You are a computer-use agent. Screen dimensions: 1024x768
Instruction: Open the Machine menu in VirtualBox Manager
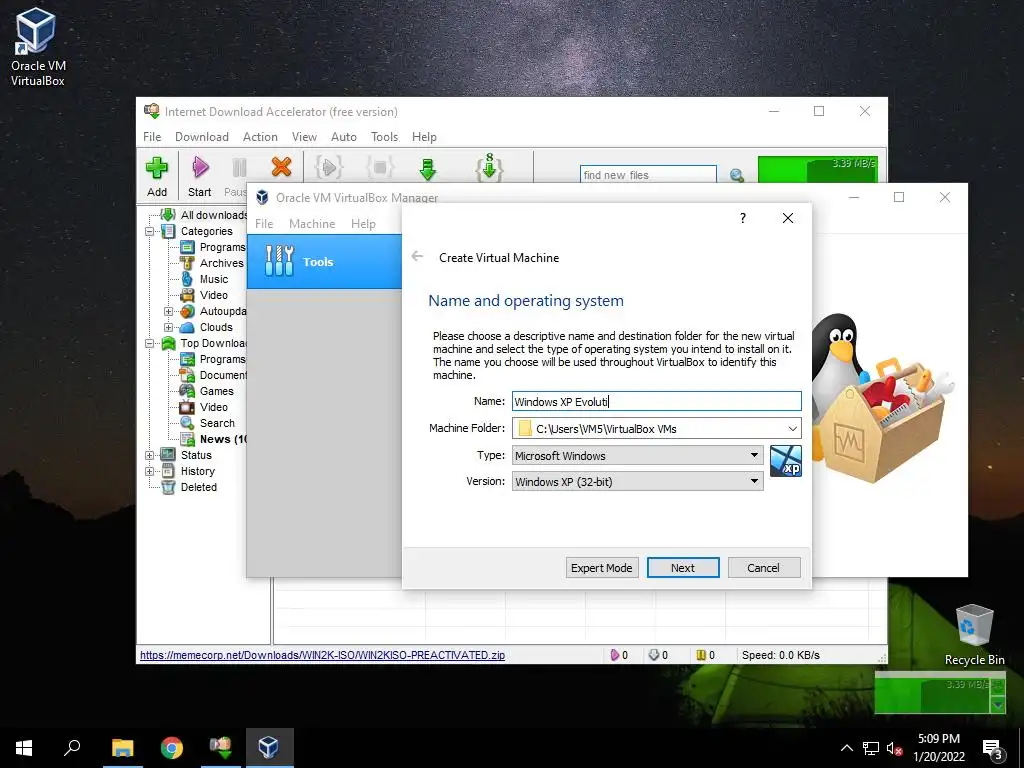coord(312,223)
